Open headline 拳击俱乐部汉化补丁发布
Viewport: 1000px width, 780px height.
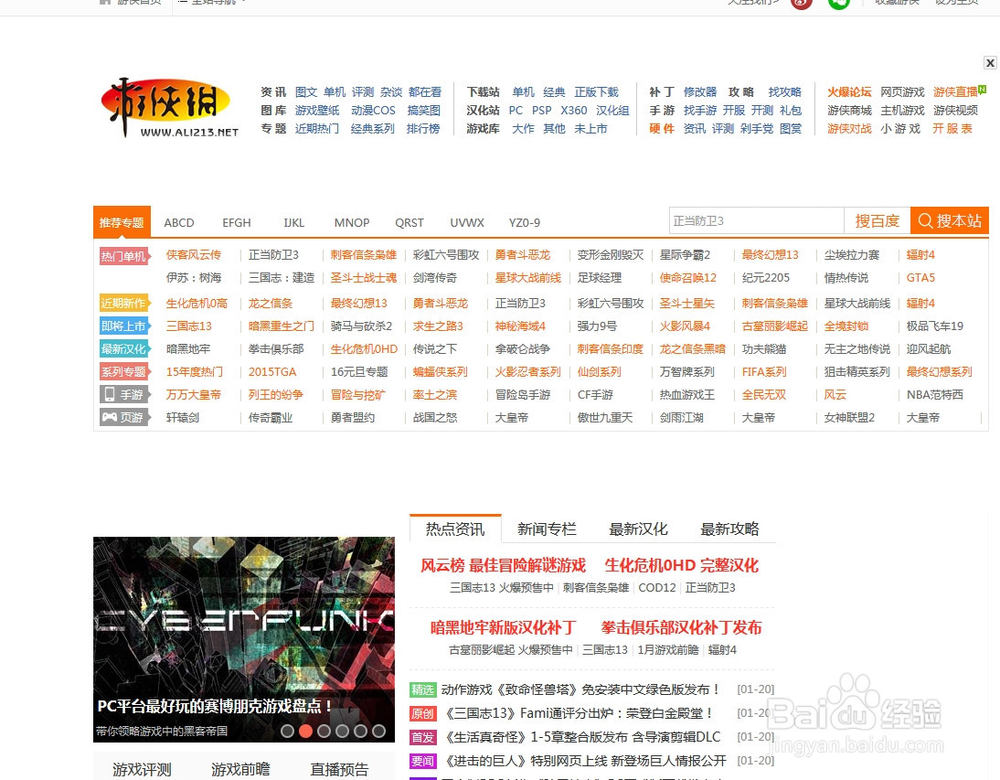[x=681, y=628]
